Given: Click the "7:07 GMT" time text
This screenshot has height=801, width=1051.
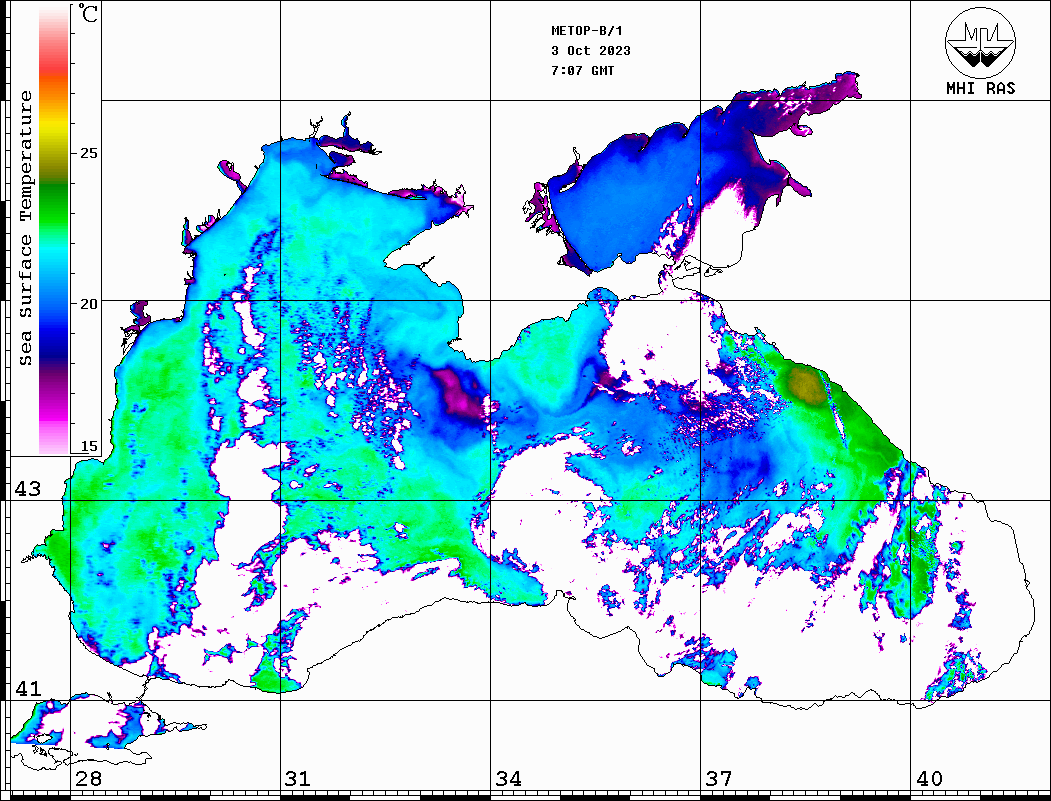Looking at the screenshot, I should (582, 70).
